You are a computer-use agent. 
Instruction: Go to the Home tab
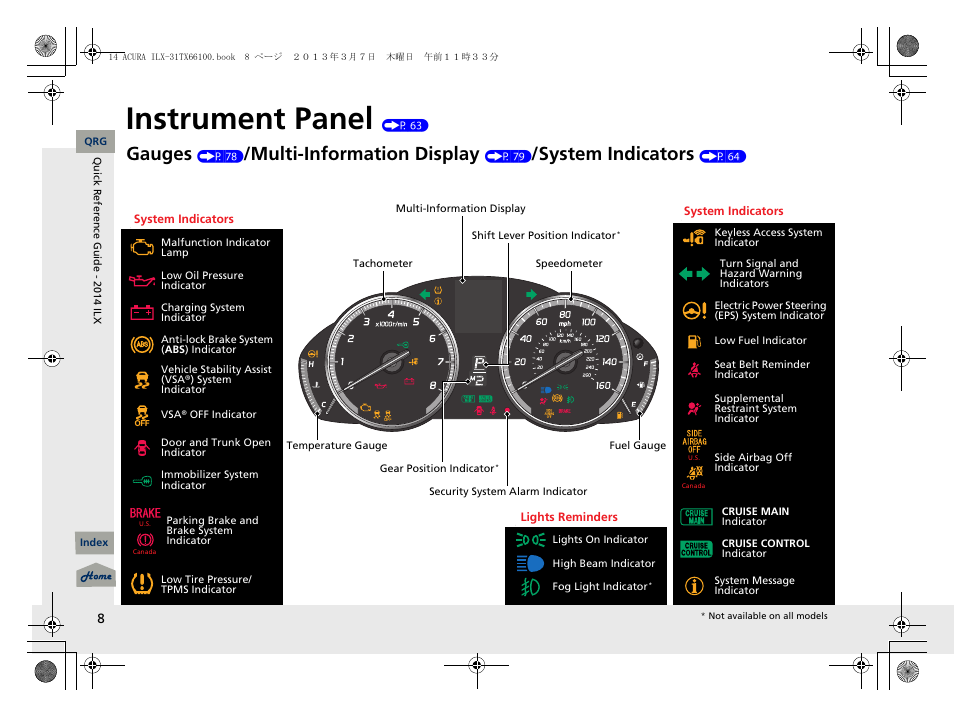pyautogui.click(x=96, y=576)
